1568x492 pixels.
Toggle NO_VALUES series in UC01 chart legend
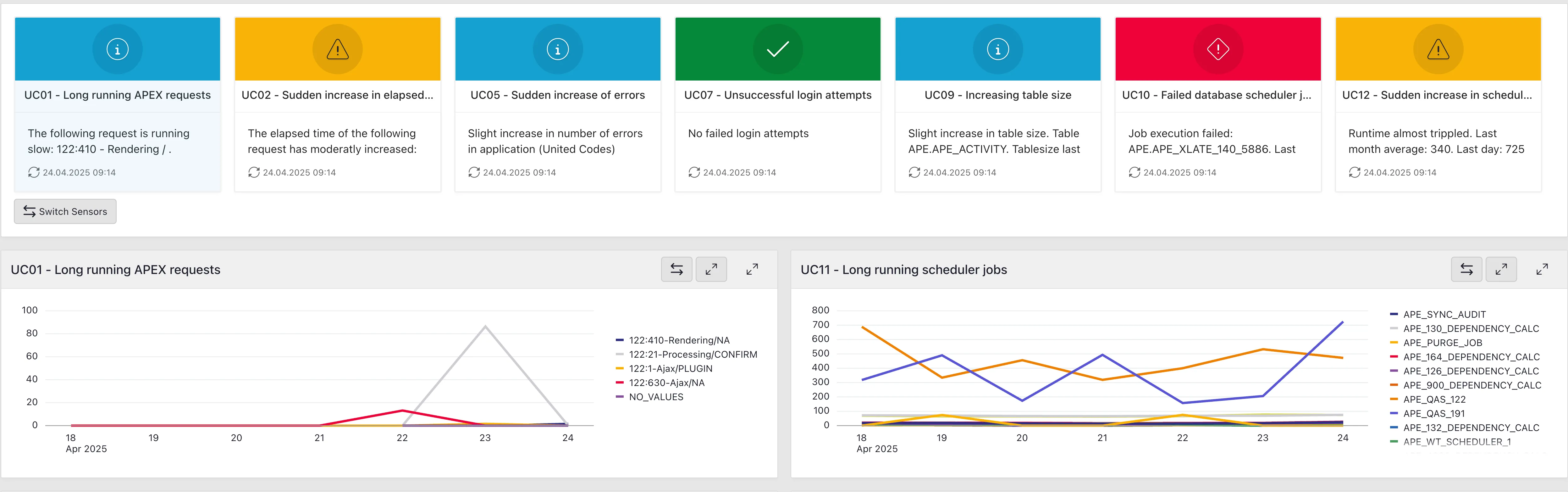[656, 396]
